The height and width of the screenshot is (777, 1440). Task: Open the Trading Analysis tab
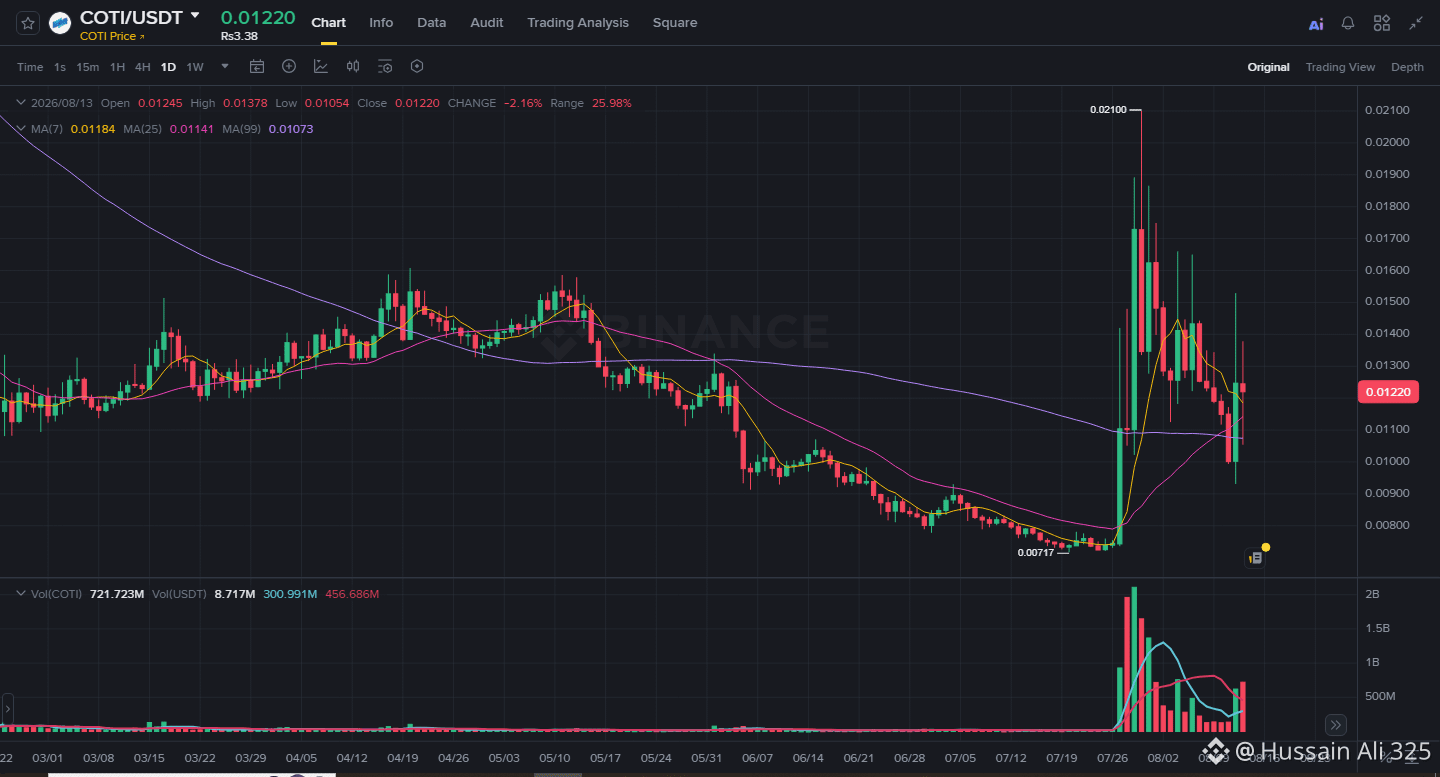point(578,22)
